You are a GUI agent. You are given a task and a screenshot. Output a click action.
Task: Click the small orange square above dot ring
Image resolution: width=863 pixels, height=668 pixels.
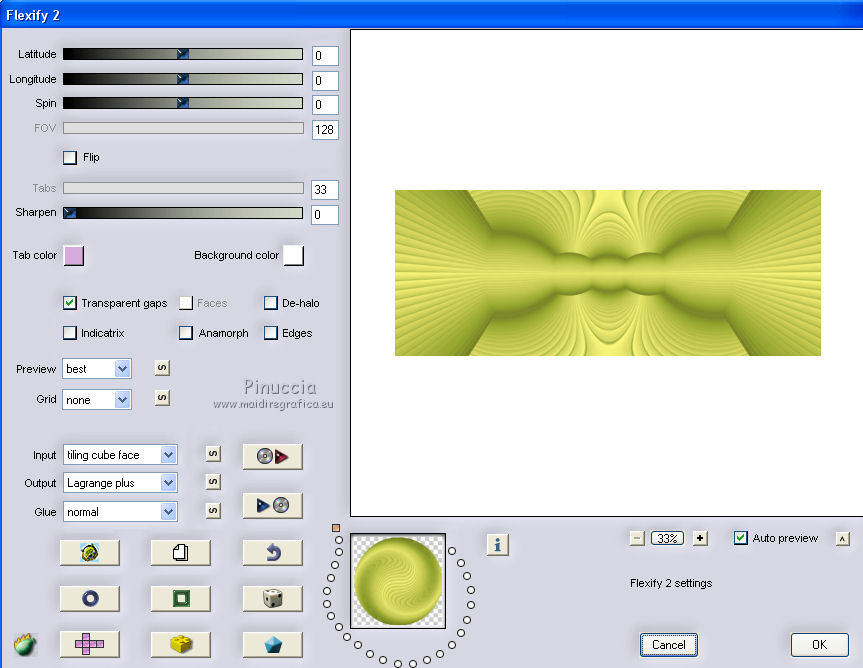coord(336,528)
